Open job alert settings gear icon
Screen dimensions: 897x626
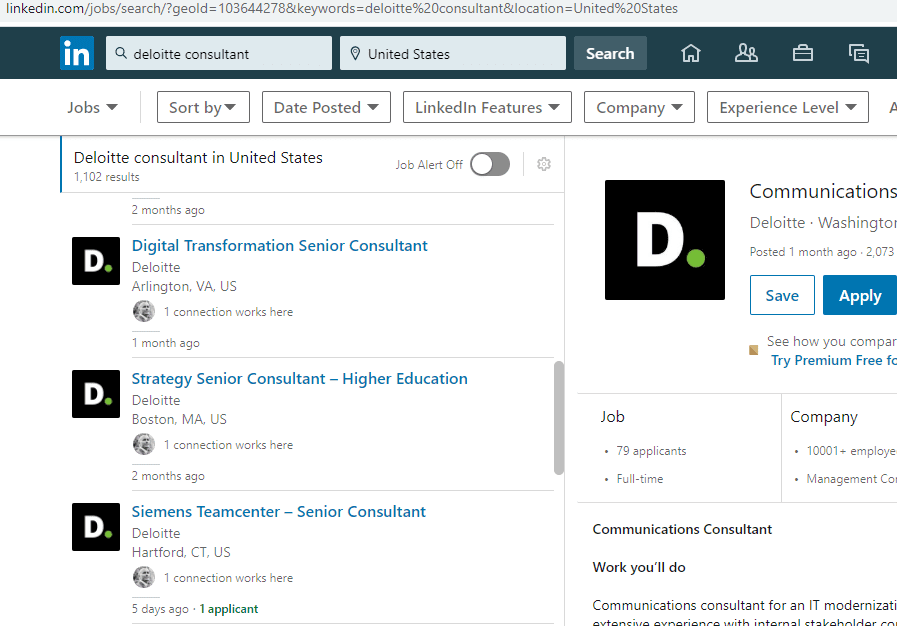pos(544,164)
